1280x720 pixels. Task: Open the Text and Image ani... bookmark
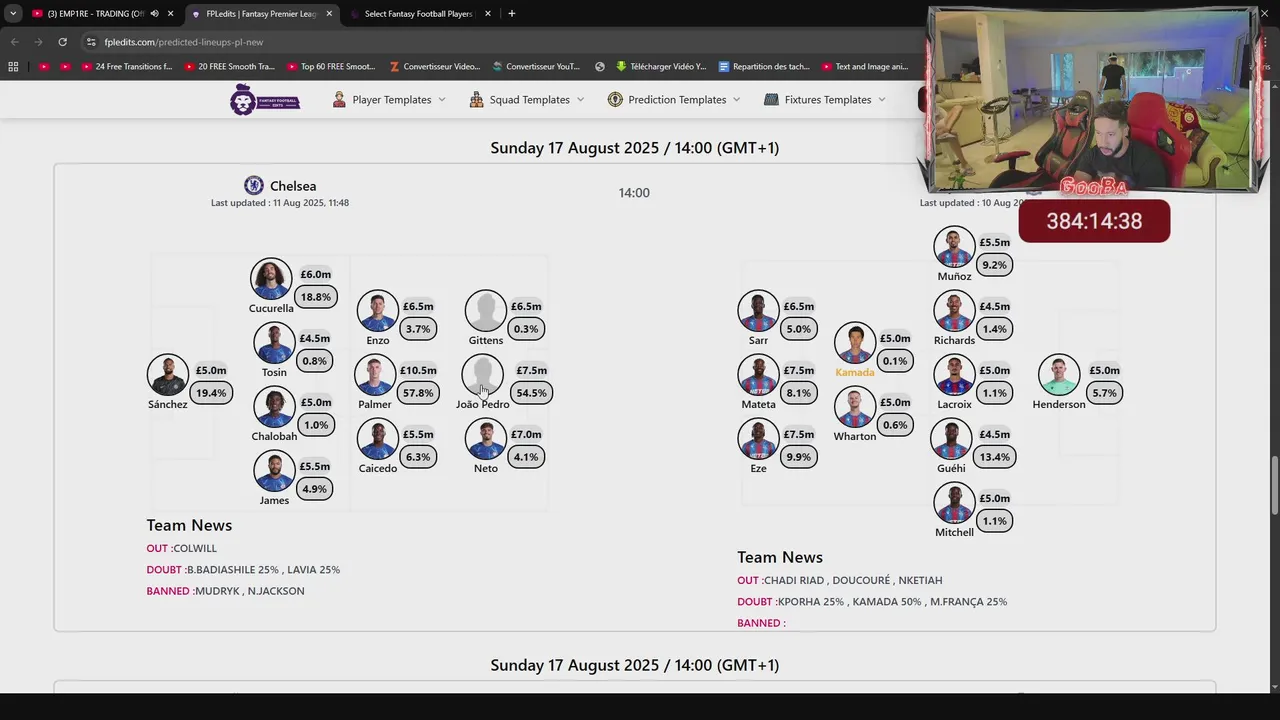(x=865, y=67)
